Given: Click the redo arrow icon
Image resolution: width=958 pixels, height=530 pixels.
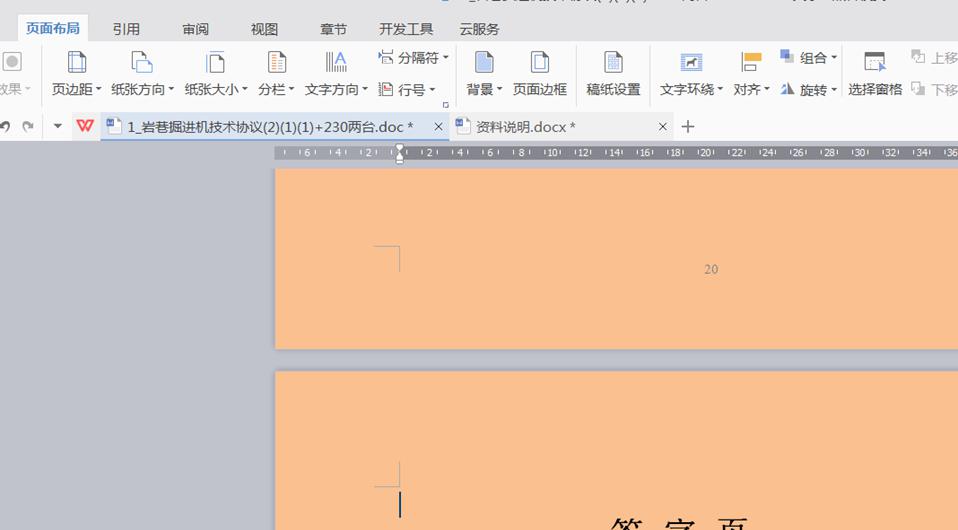Looking at the screenshot, I should tap(27, 127).
